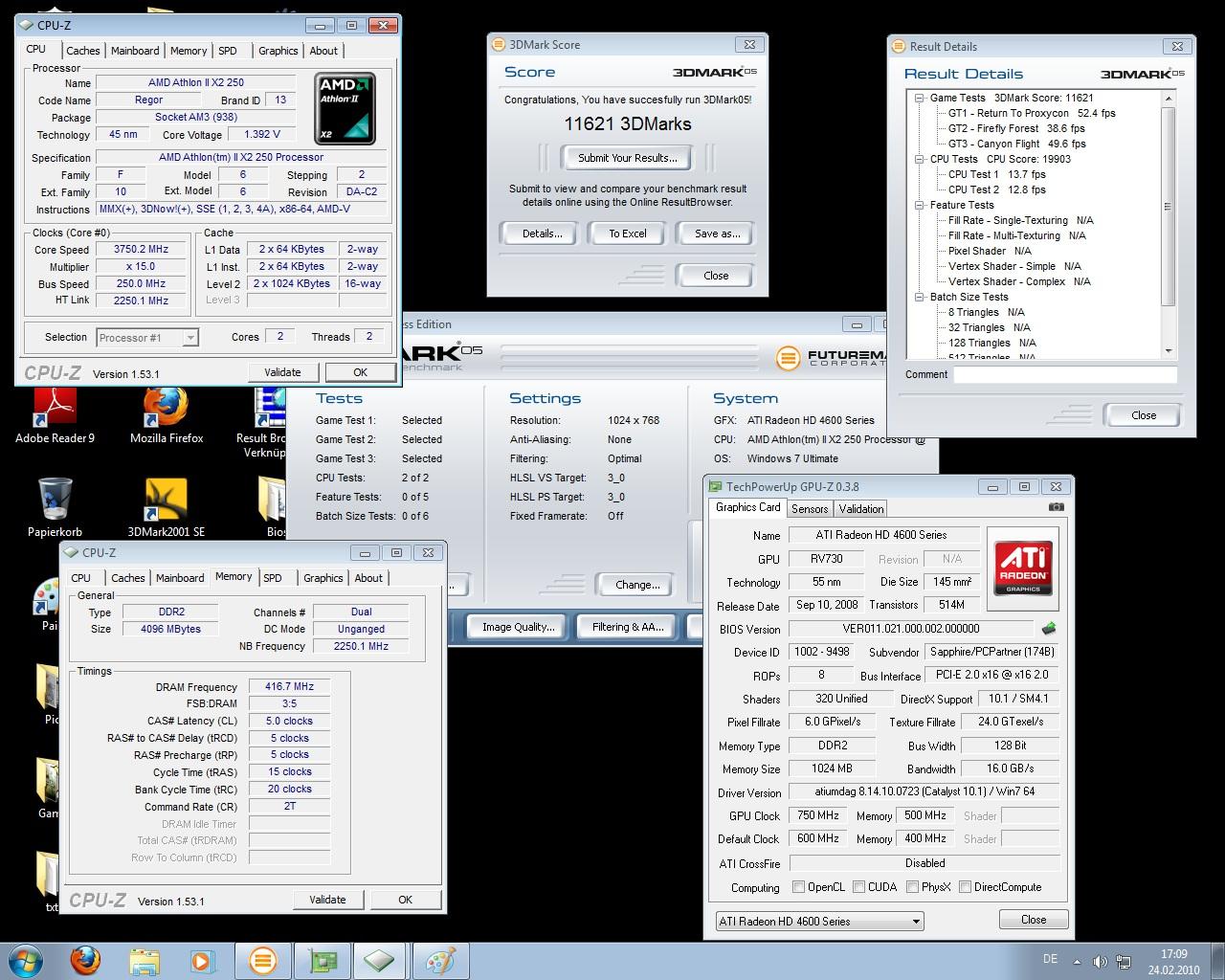This screenshot has width=1225, height=980.
Task: Click Close in the GPU-Z window
Action: [x=1034, y=920]
